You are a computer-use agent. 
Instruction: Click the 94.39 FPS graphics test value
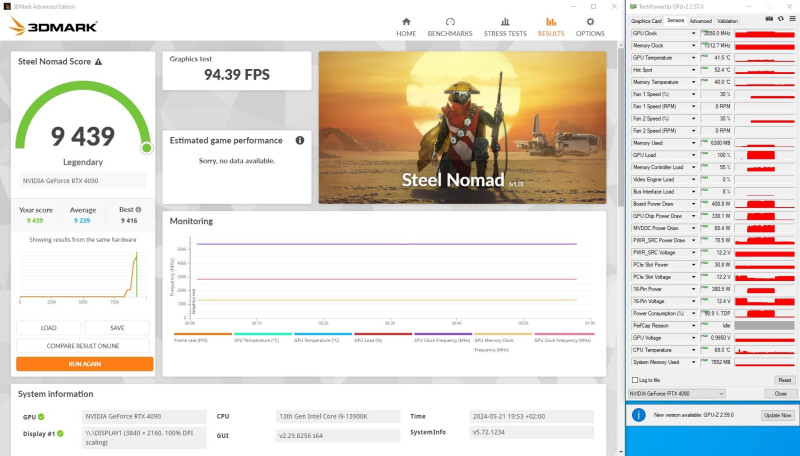237,75
